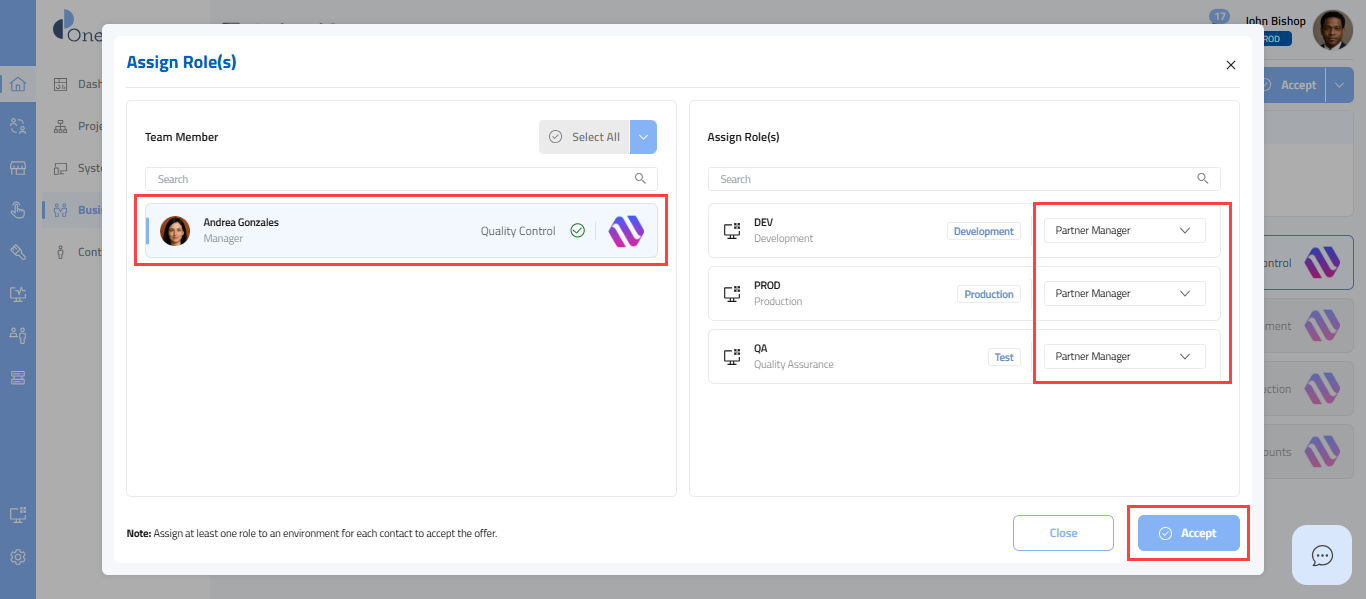Dismiss dialog with the X button
The height and width of the screenshot is (599, 1366).
[x=1230, y=65]
